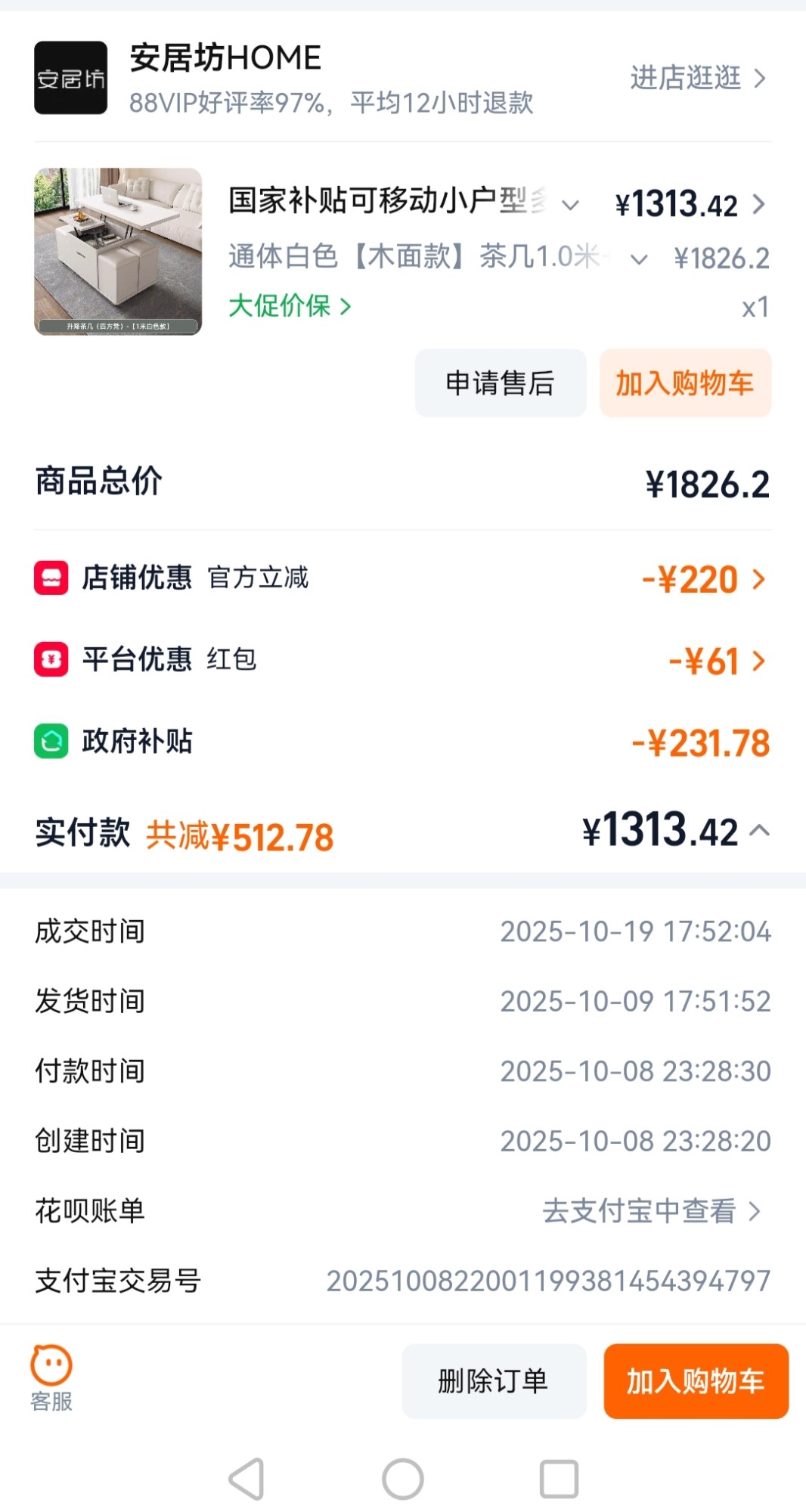The height and width of the screenshot is (1512, 806).
Task: Tap the recent apps square icon
Action: (x=559, y=1479)
